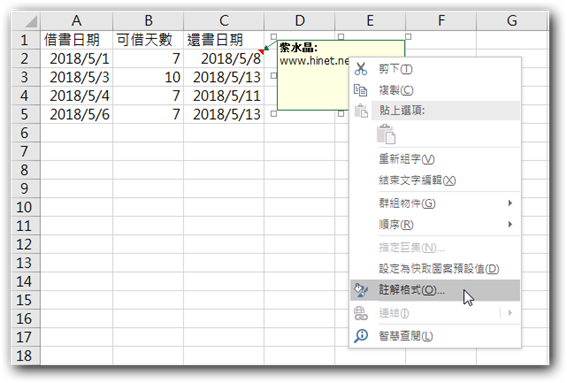Select column C header
Screen dimensions: 567x383
224,21
